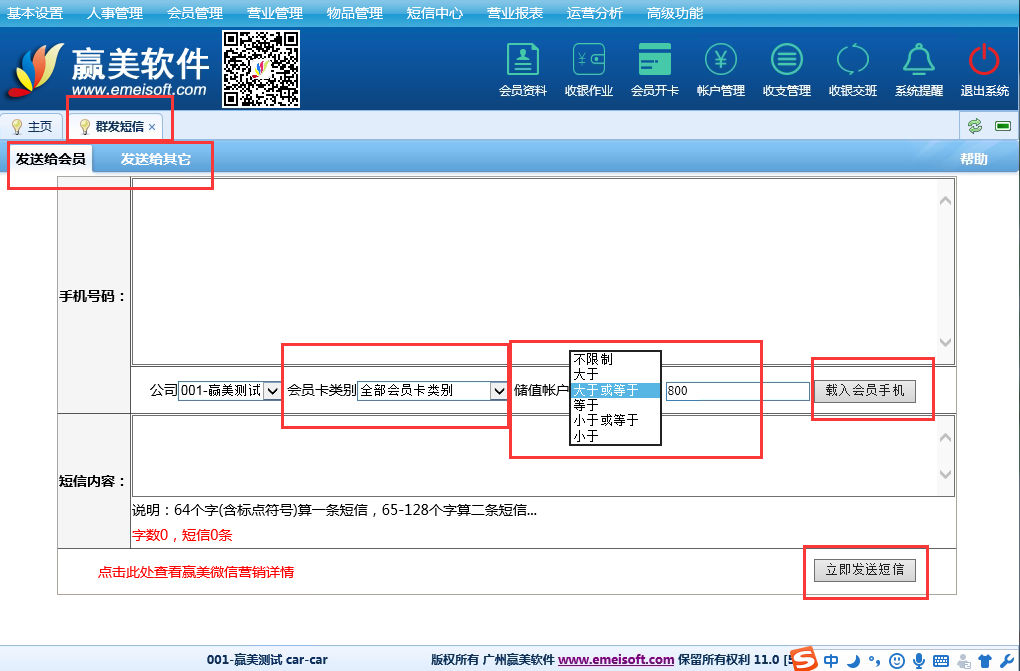Click the 储值帐户 amount field showing 800
The image size is (1020, 671).
point(736,391)
